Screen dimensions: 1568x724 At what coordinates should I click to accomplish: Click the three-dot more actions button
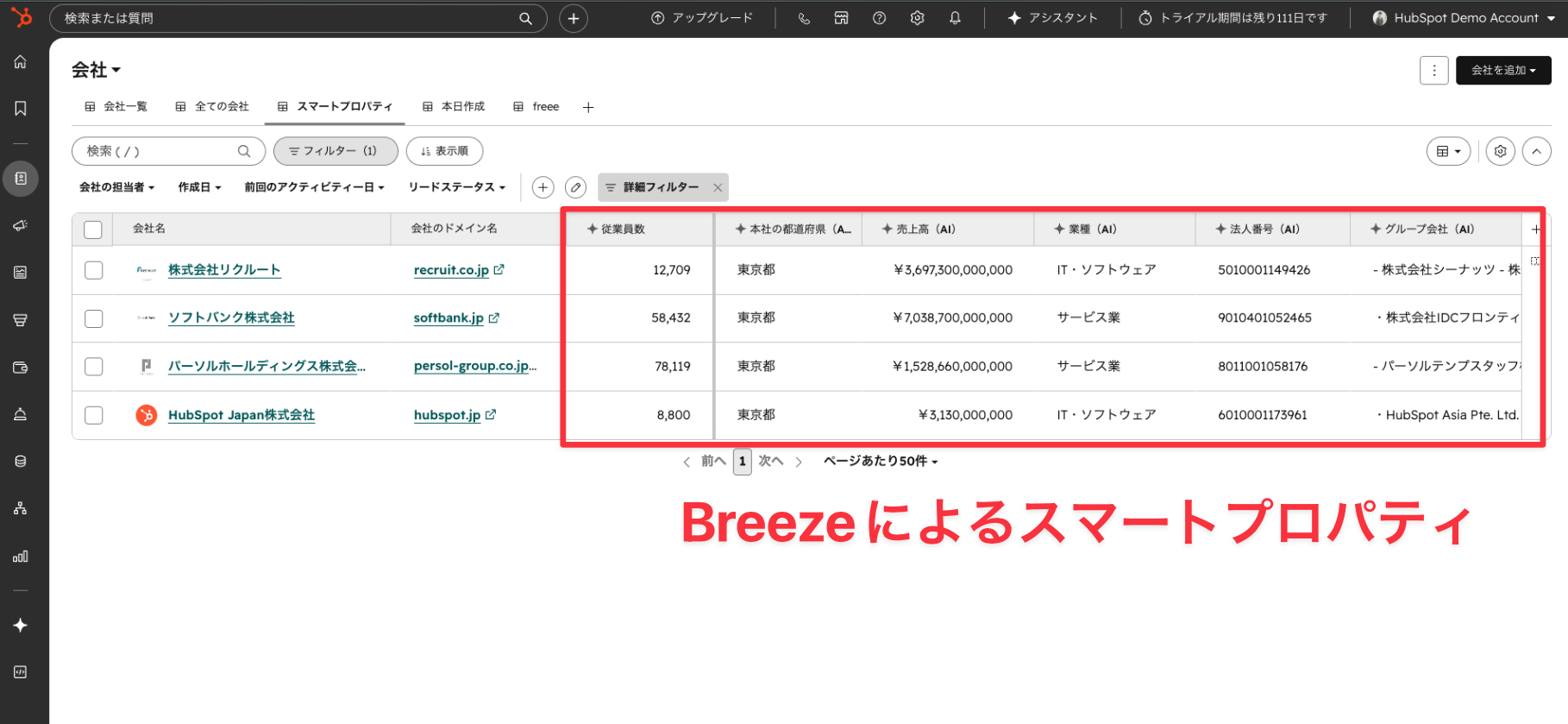pyautogui.click(x=1434, y=71)
